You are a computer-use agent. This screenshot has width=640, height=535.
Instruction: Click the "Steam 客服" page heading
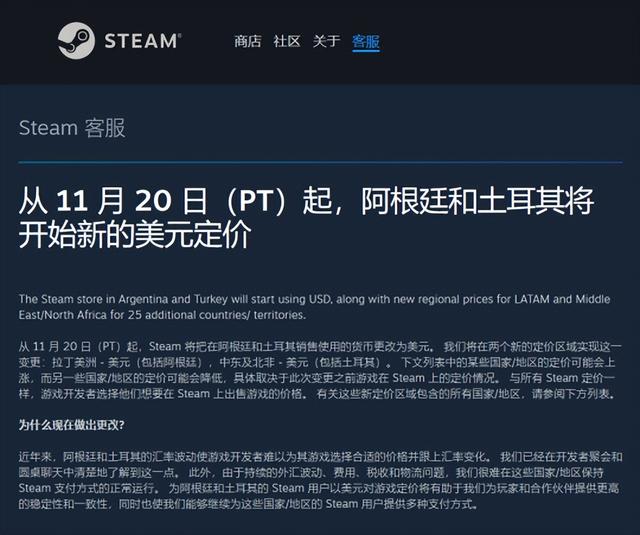72,128
